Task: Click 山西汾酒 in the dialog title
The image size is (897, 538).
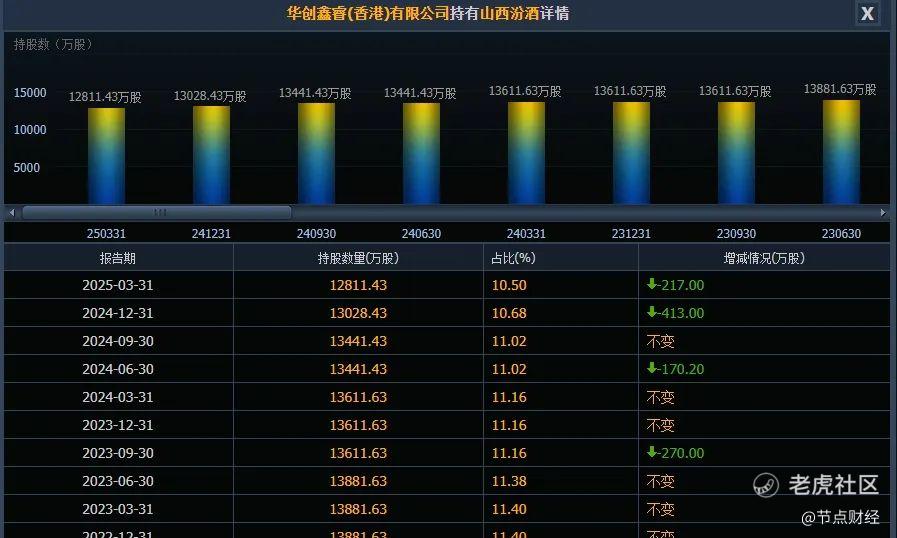Action: coord(510,13)
